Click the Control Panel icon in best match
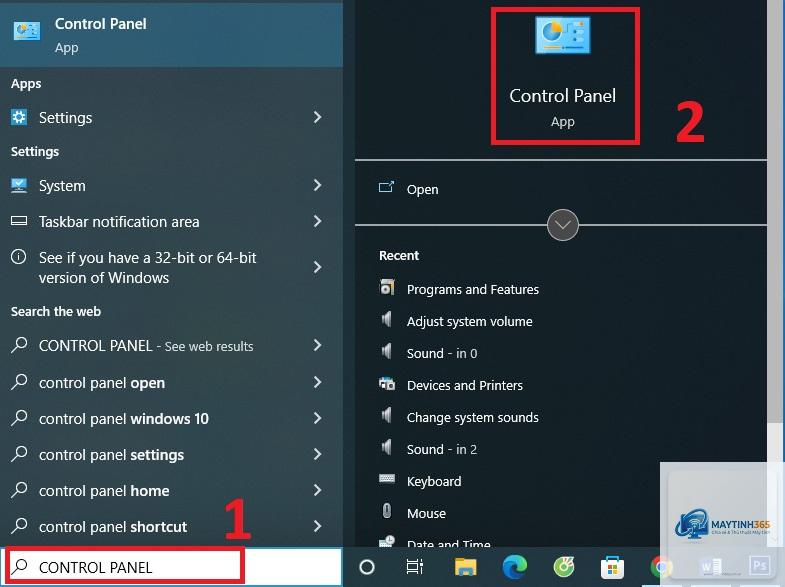This screenshot has height=587, width=785. tap(27, 31)
